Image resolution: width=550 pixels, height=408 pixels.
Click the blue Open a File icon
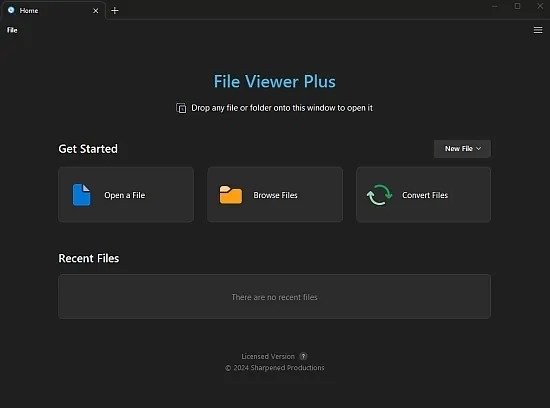(x=81, y=195)
